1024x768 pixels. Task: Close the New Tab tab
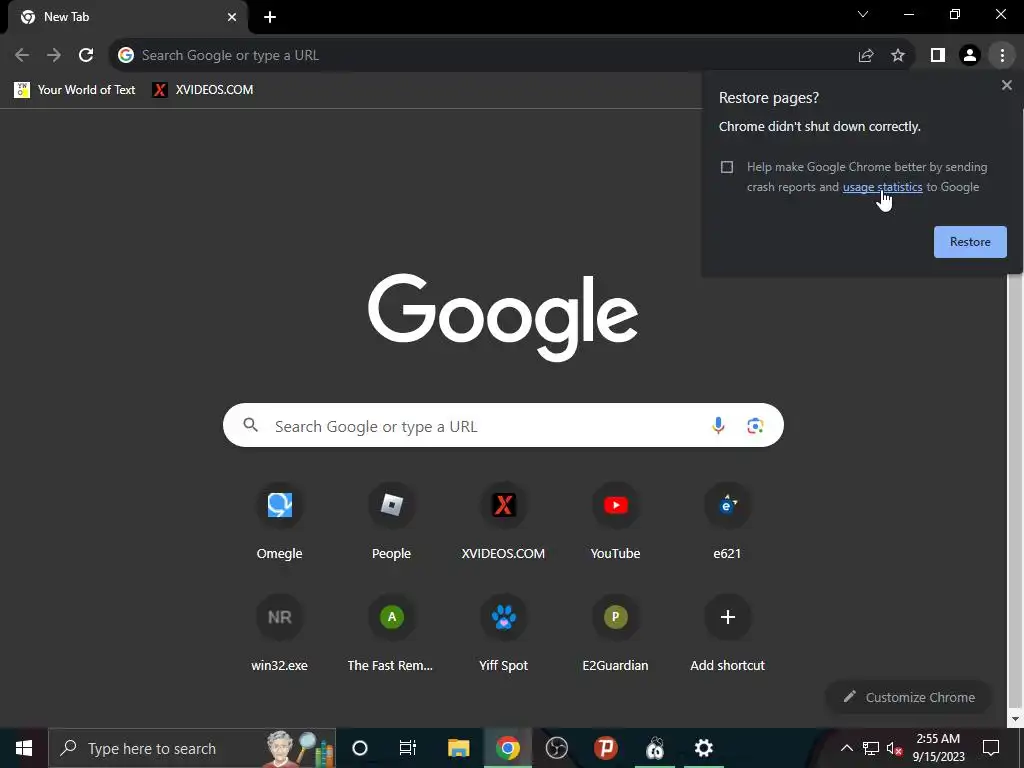click(x=232, y=17)
